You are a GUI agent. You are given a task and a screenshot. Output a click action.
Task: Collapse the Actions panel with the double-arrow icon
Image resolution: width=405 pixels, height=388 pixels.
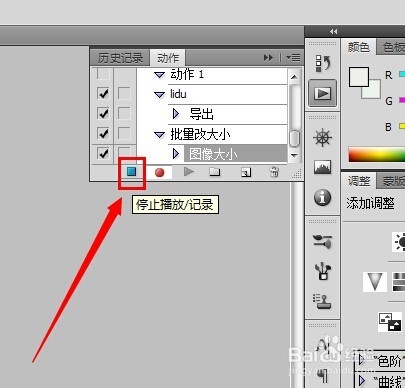tap(268, 58)
